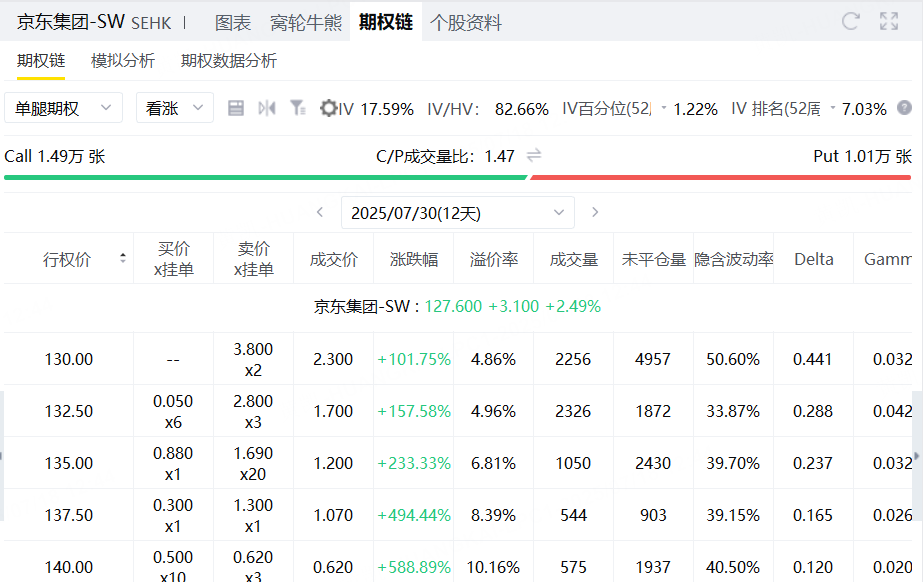
Task: Click the 0.050 x6 bid price cell
Action: (174, 411)
